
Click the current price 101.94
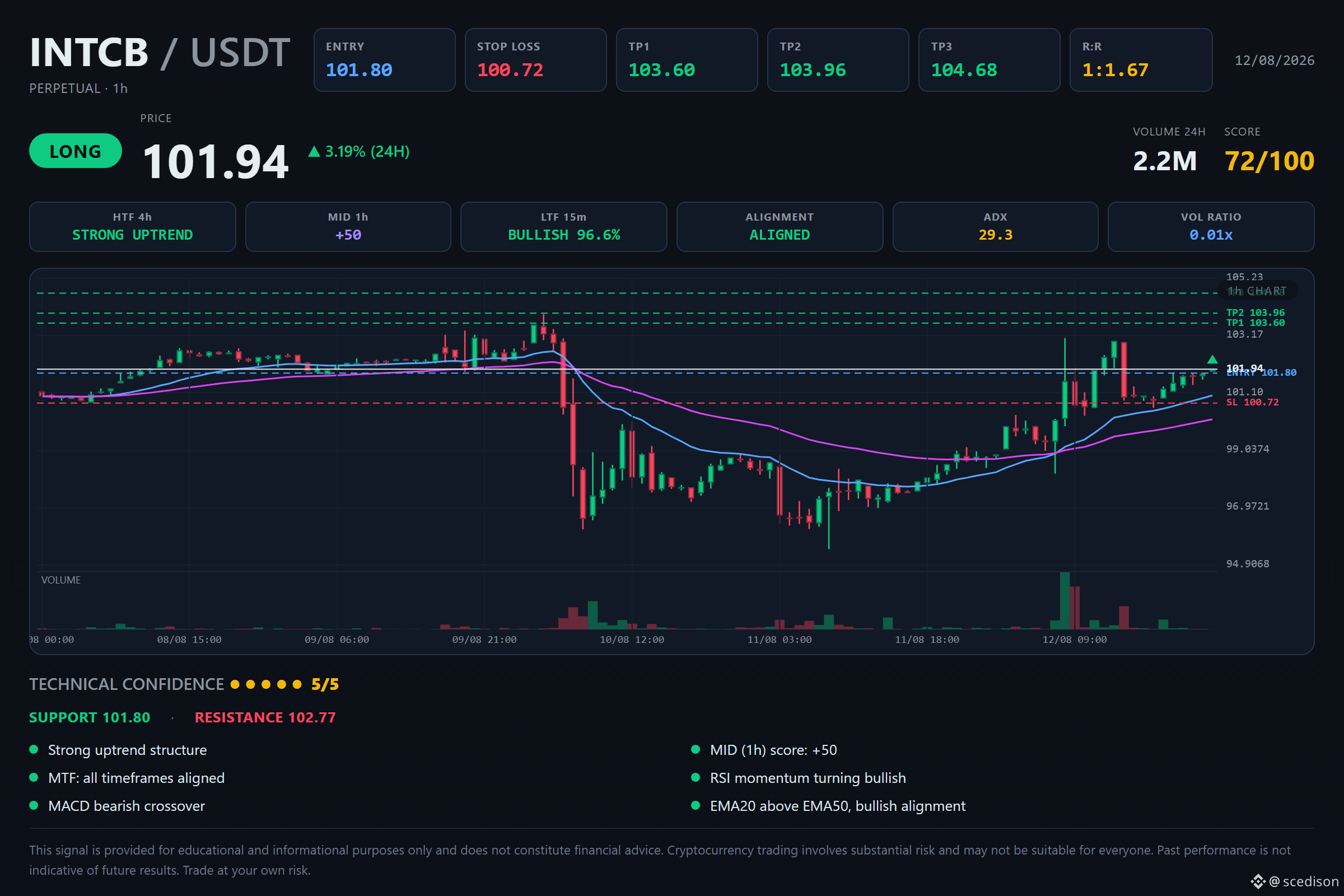216,162
